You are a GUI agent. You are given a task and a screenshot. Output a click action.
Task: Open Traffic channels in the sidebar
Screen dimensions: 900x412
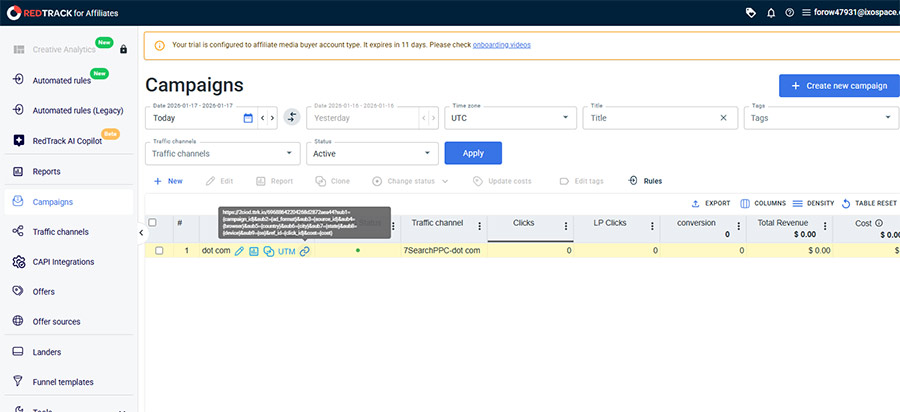[x=60, y=232]
